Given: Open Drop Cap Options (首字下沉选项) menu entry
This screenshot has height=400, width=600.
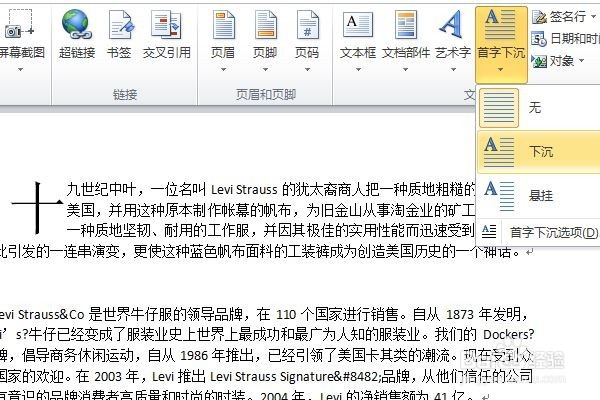Looking at the screenshot, I should coord(539,232).
